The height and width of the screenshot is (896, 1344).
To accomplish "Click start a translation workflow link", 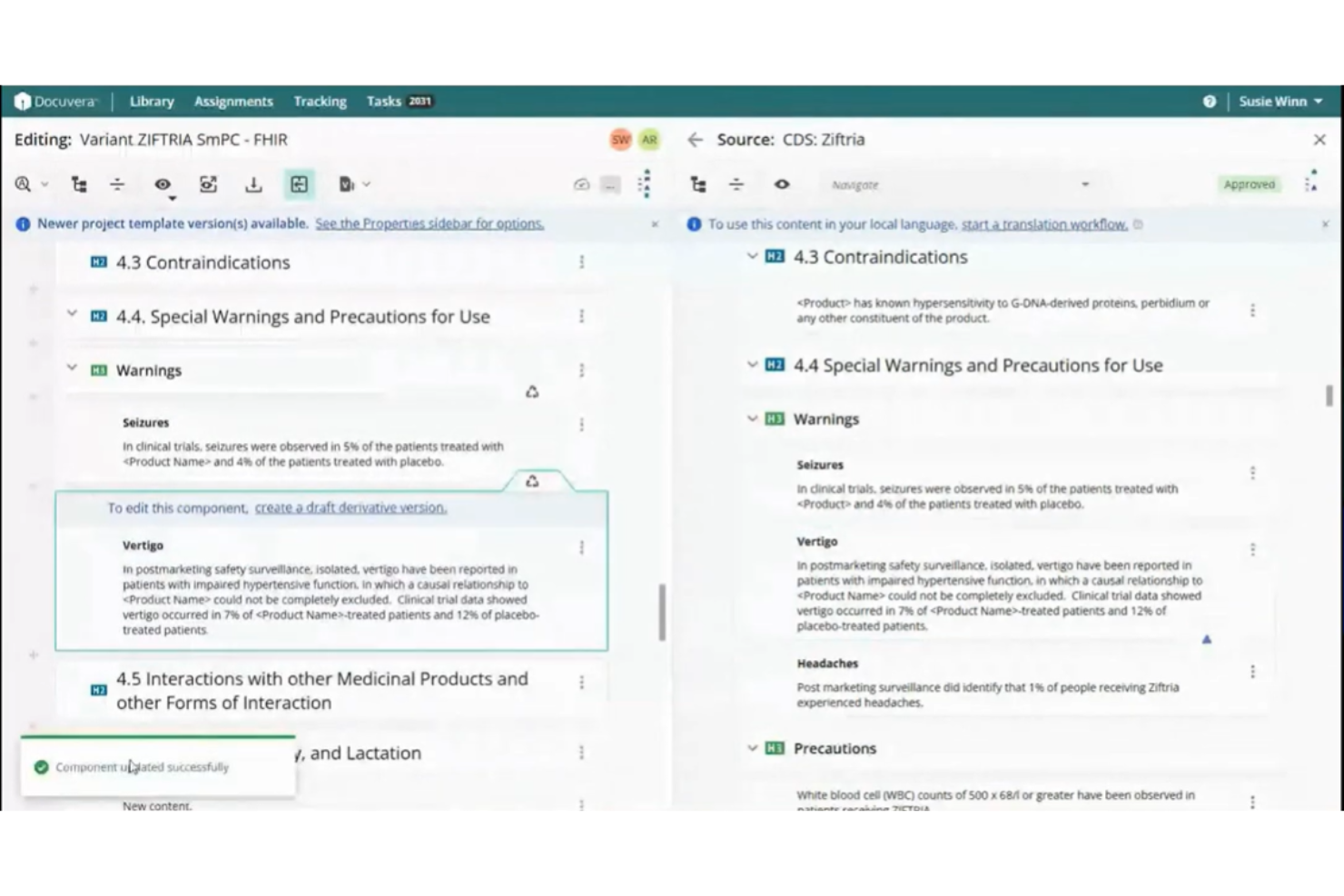I will tap(1044, 224).
